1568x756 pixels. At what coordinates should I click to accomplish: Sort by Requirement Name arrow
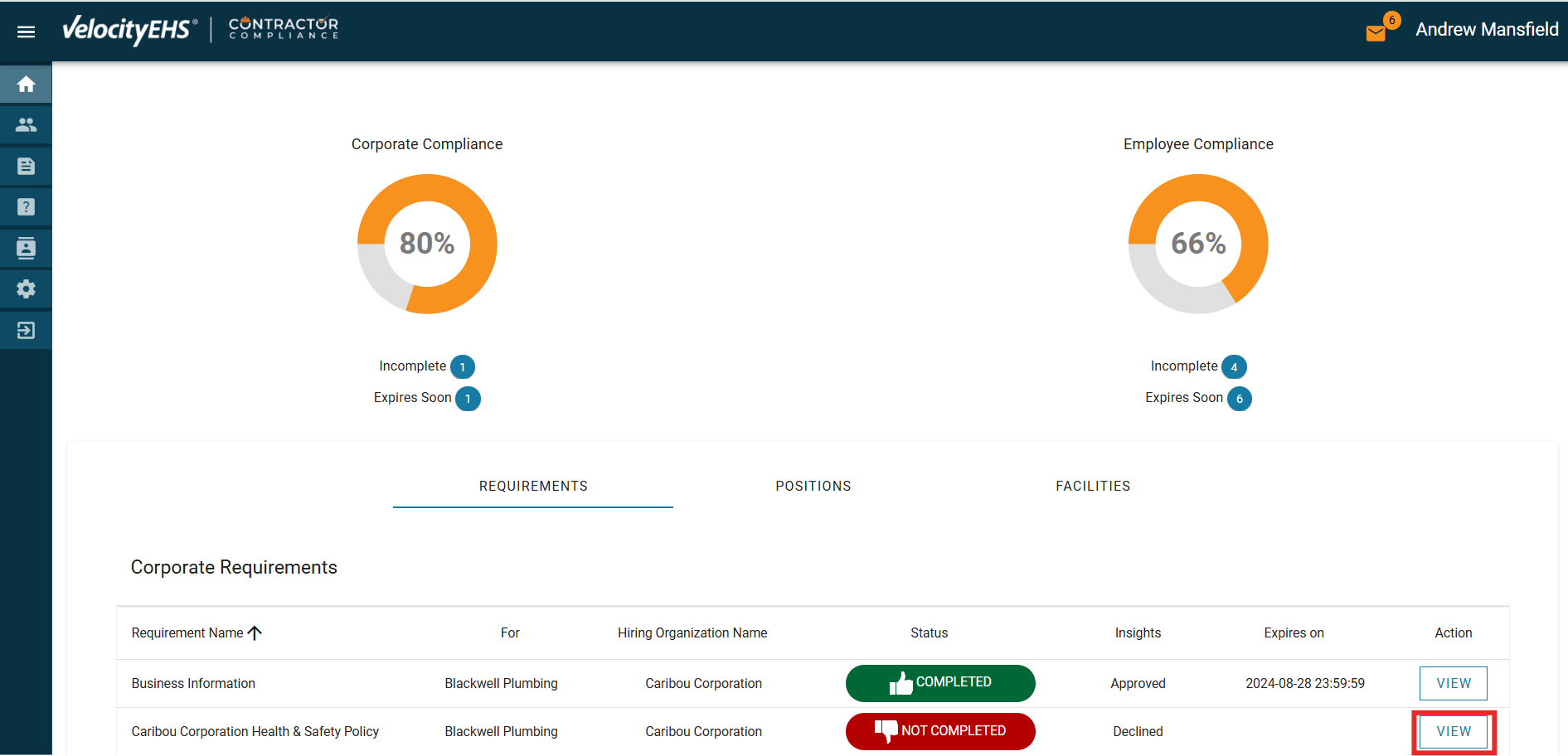[x=255, y=632]
